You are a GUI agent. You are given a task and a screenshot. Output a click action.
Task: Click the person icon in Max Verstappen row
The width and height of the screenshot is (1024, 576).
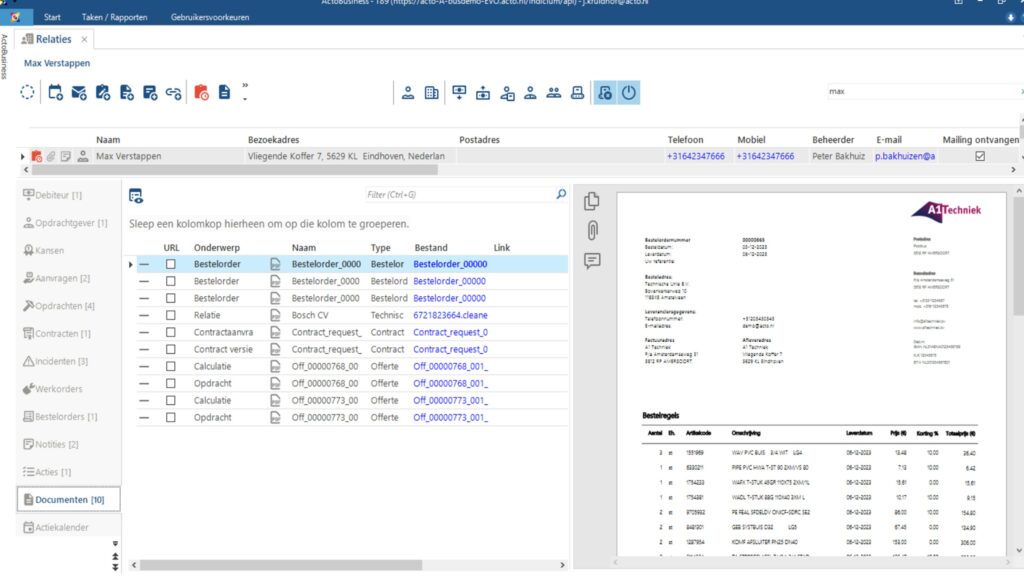tap(83, 156)
